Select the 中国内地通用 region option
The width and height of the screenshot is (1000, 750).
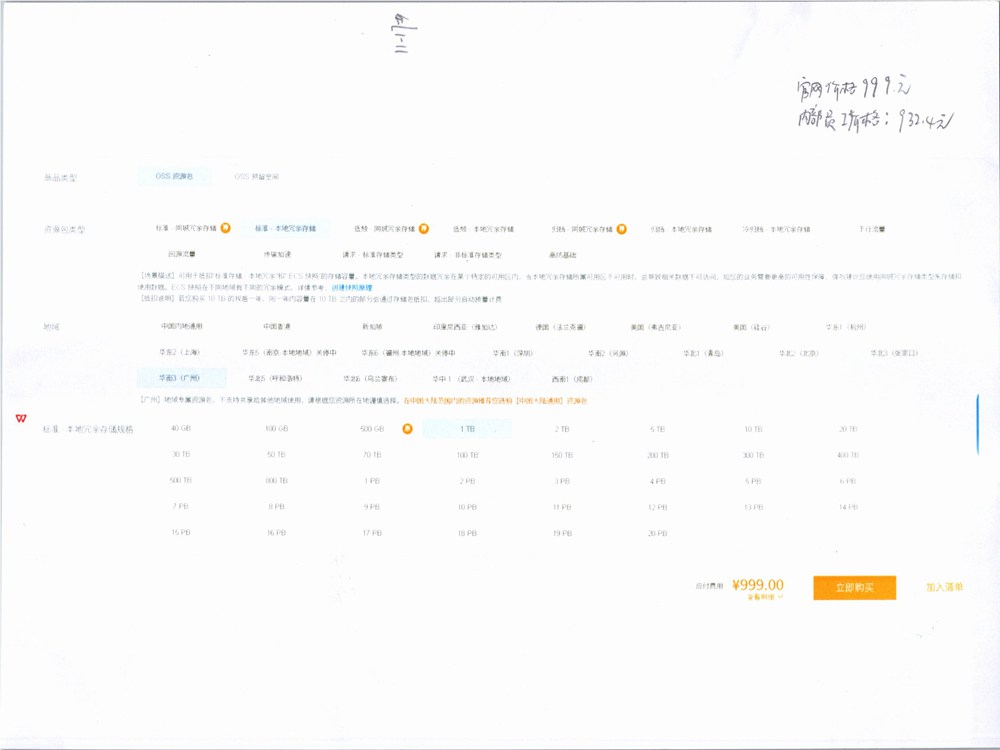pyautogui.click(x=182, y=327)
